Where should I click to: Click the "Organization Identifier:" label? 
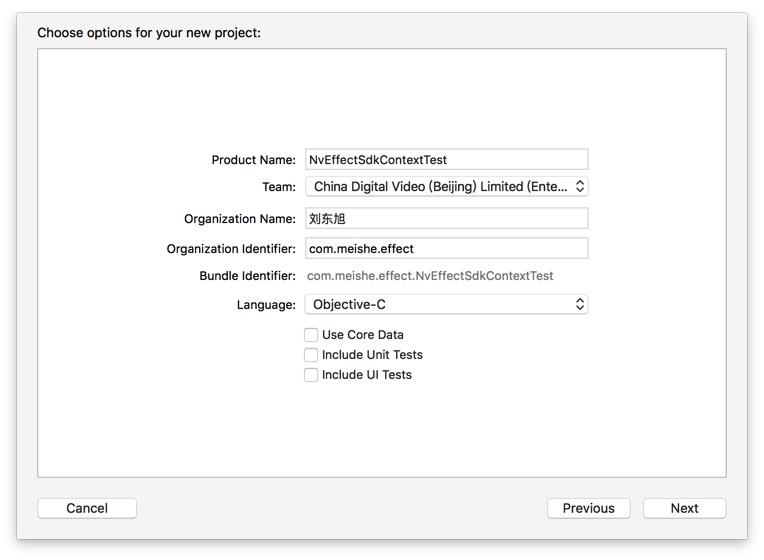(x=231, y=249)
